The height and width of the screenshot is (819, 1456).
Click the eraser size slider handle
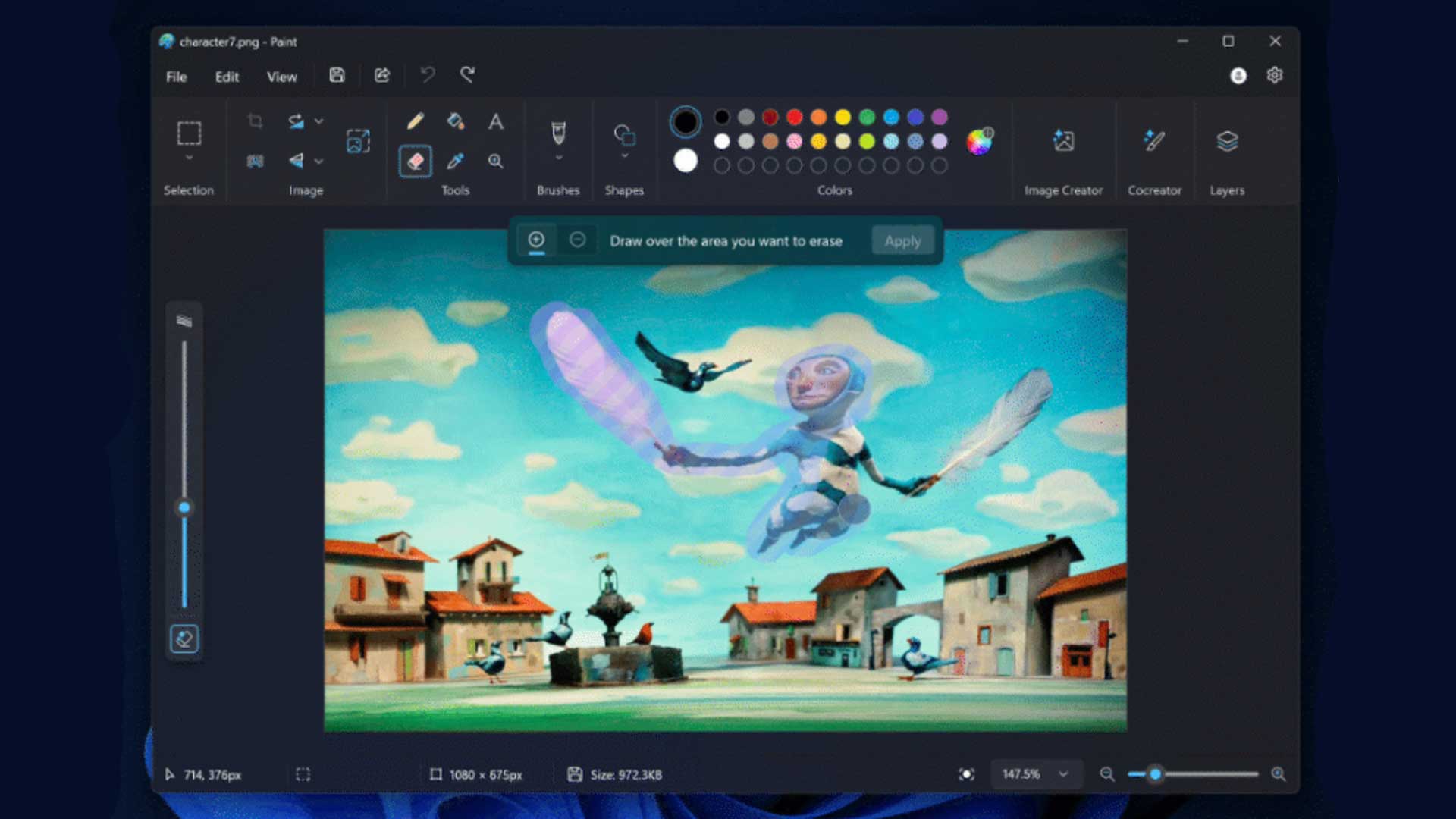[184, 507]
